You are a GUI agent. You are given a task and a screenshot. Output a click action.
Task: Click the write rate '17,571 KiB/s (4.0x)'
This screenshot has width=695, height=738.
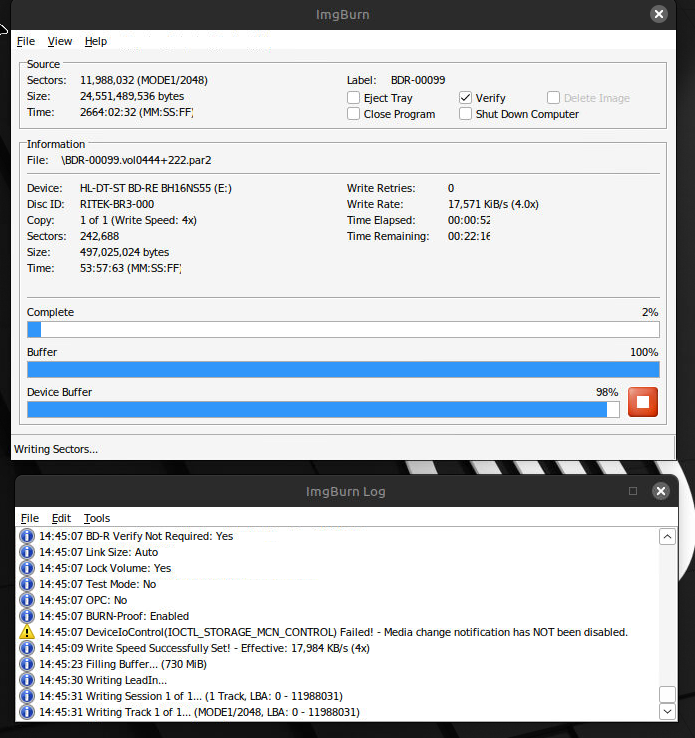pyautogui.click(x=493, y=204)
